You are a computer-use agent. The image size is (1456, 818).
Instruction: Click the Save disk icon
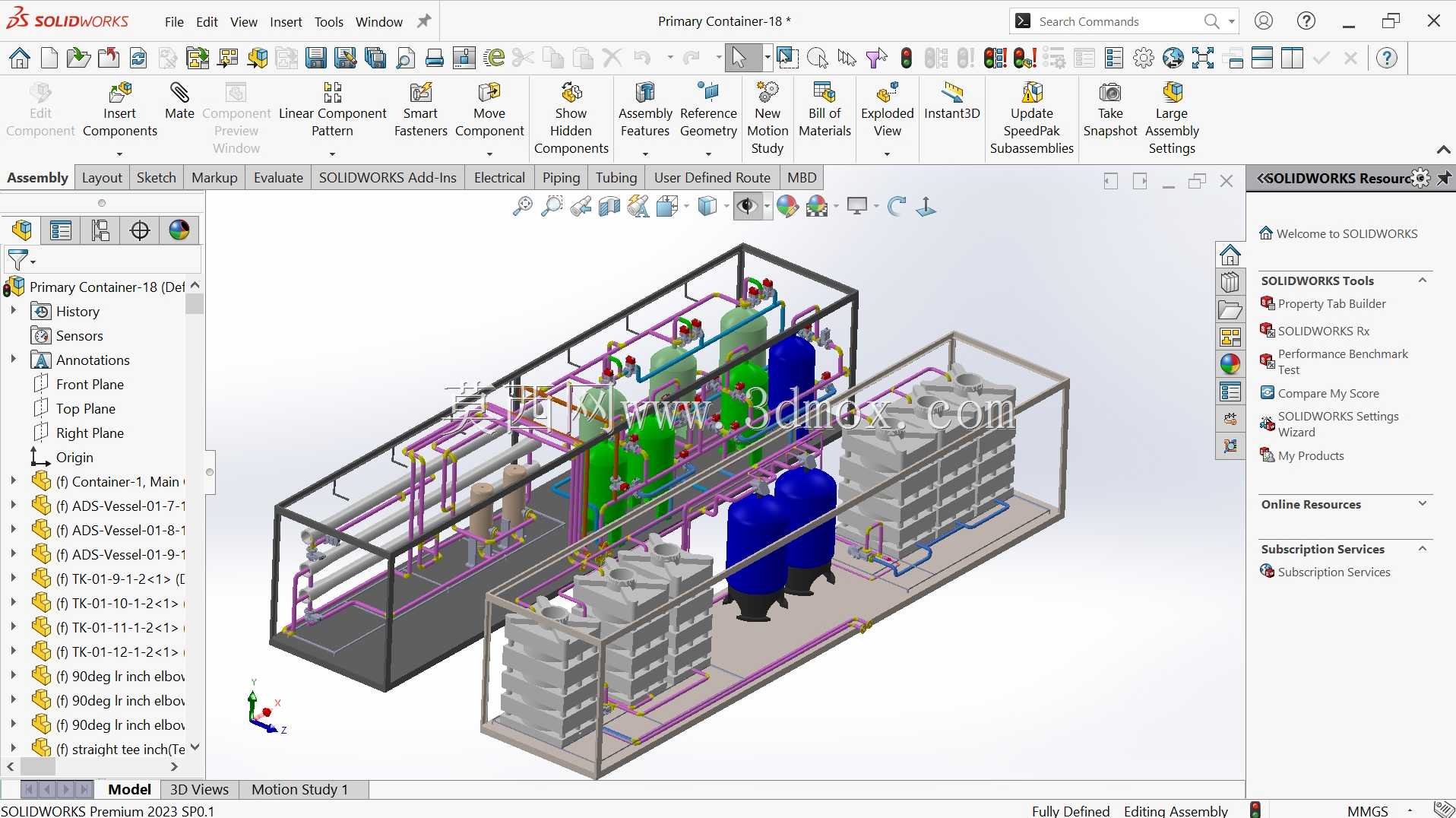pos(316,58)
